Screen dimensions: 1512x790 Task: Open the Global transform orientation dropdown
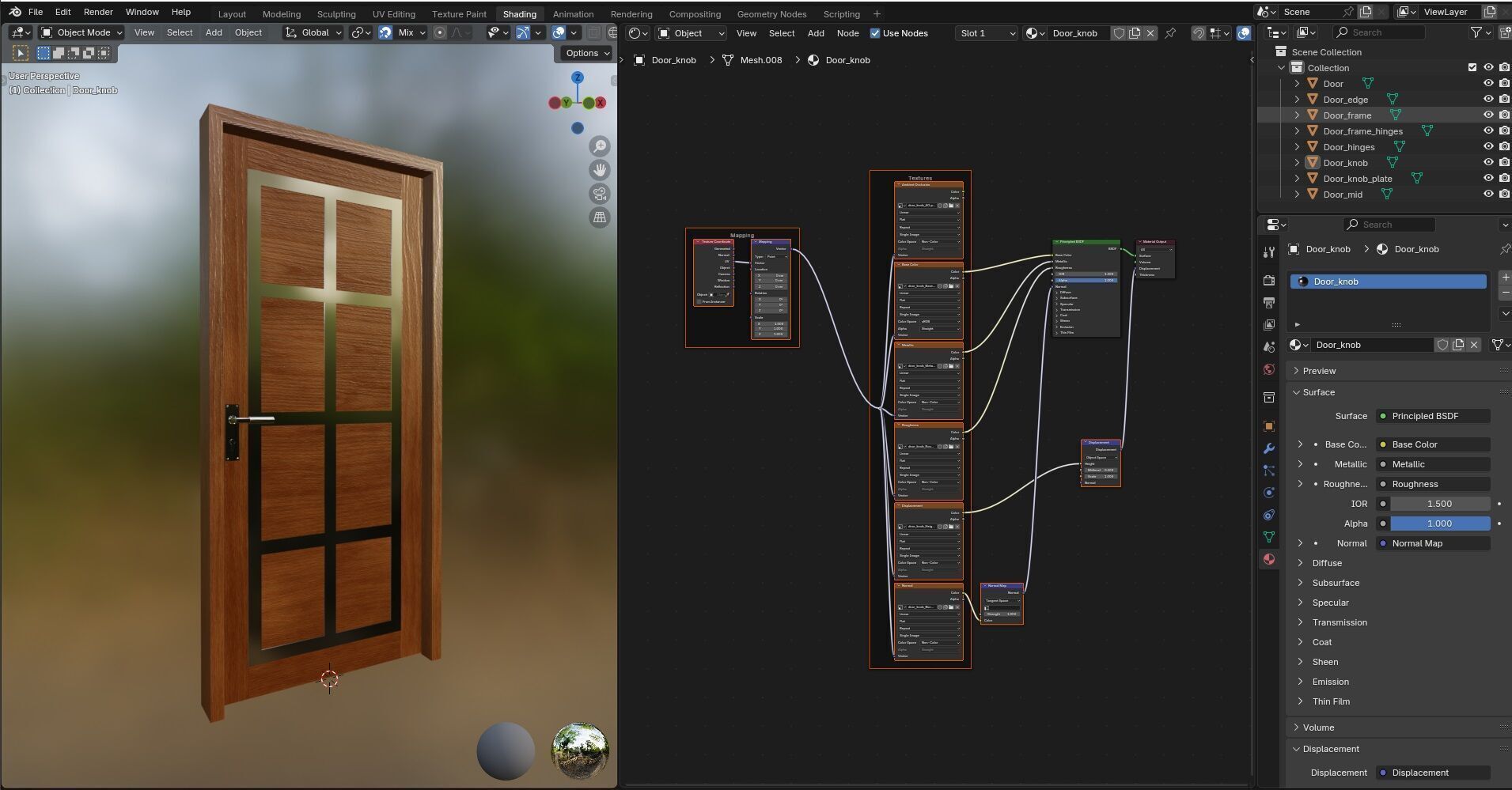click(x=313, y=32)
